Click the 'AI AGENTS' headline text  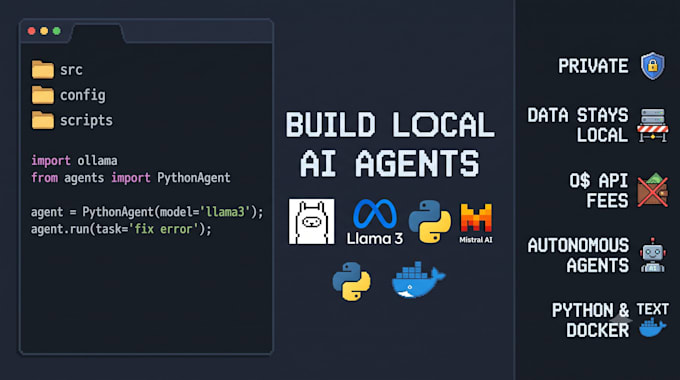tap(389, 163)
